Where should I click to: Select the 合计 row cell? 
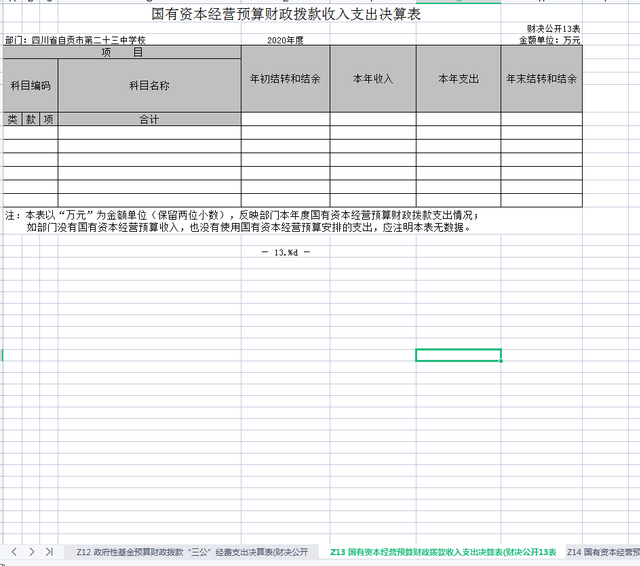pyautogui.click(x=149, y=119)
